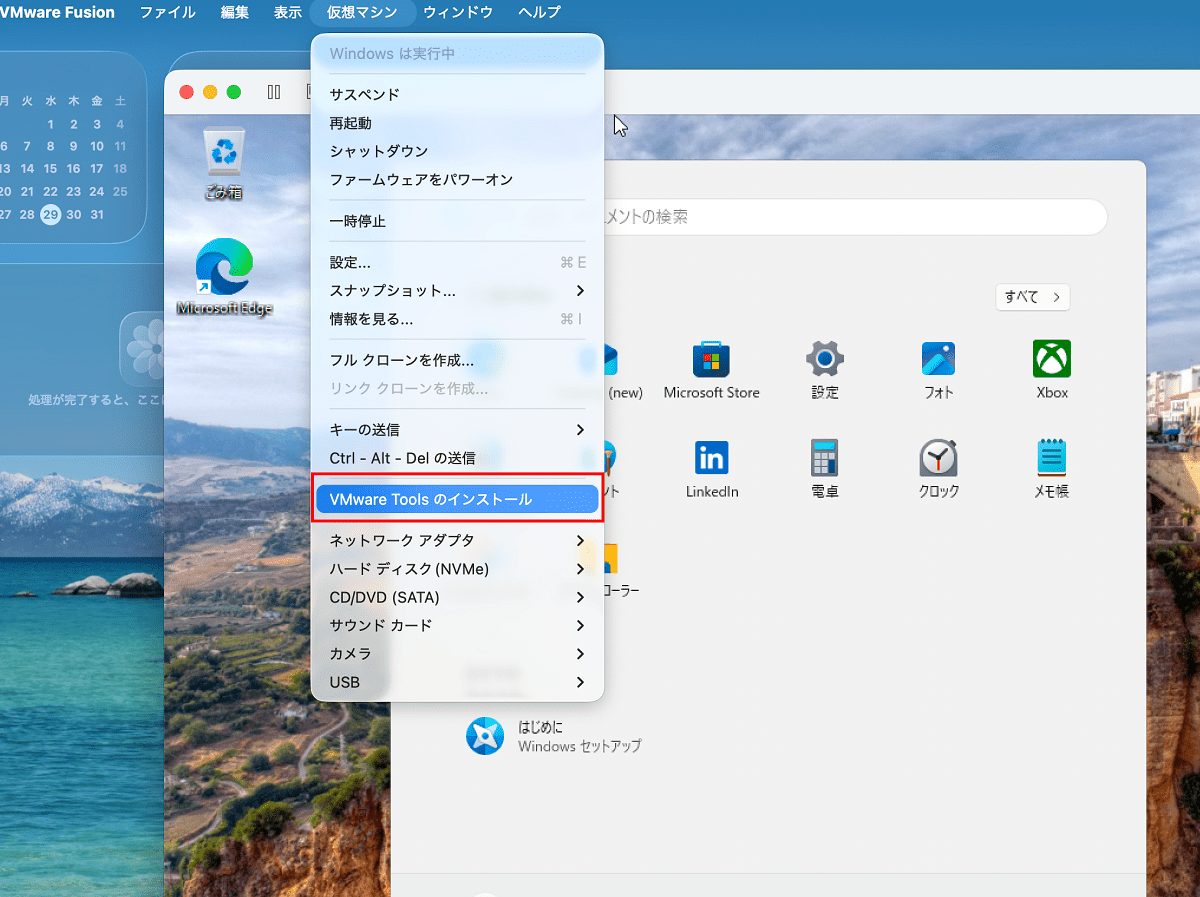This screenshot has width=1200, height=897.
Task: Open the クロック clock app
Action: (x=938, y=469)
